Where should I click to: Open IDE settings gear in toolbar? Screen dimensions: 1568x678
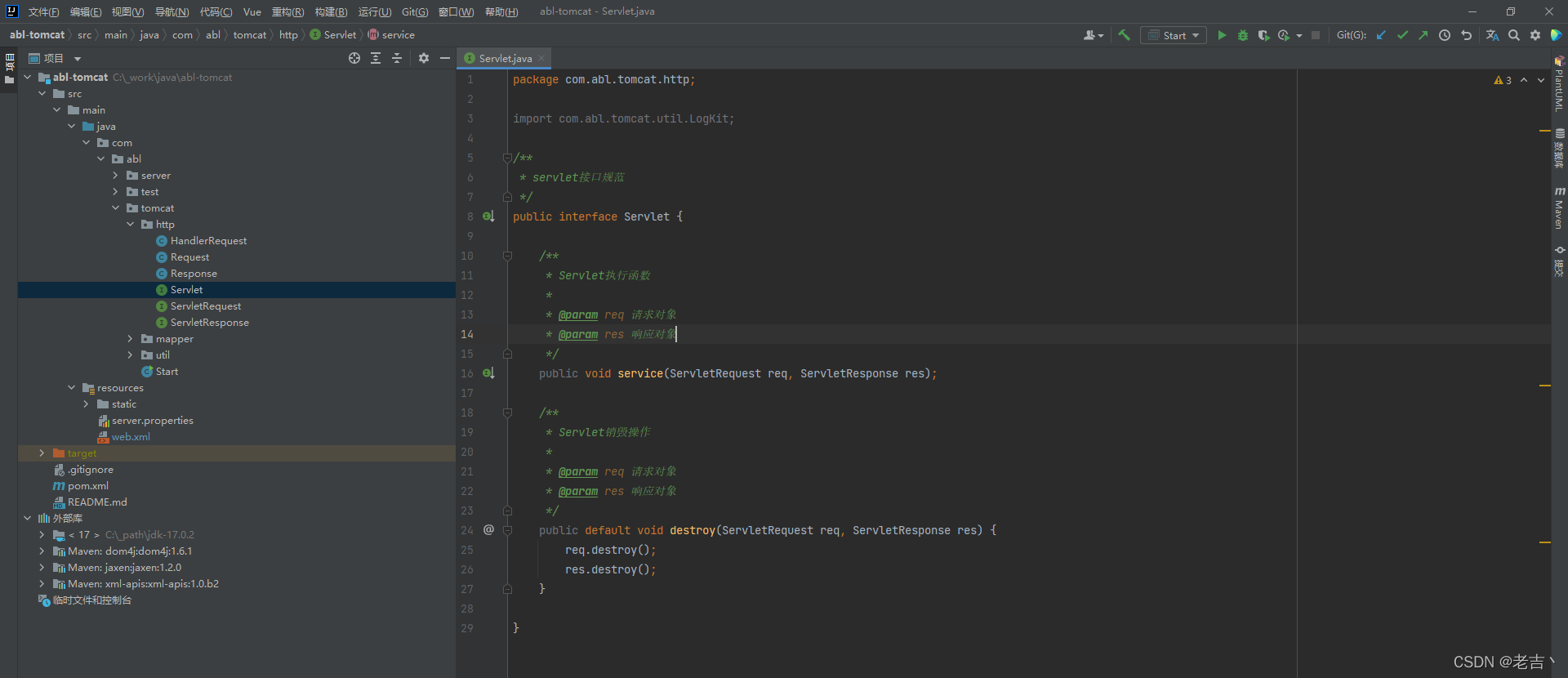[1535, 35]
